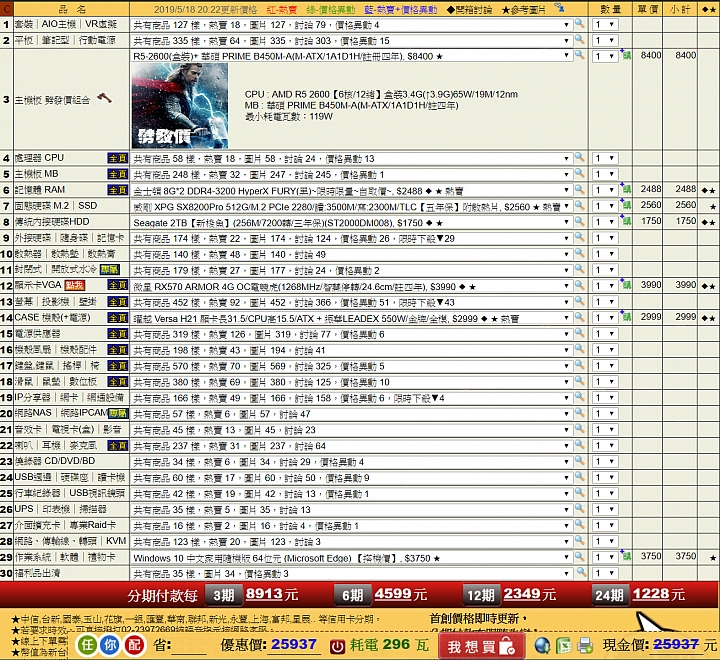
Task: Click the 8913元 installment amount
Action: click(x=272, y=594)
